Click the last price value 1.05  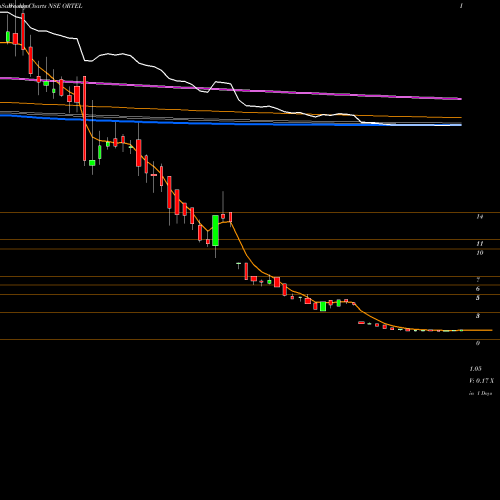point(476,369)
